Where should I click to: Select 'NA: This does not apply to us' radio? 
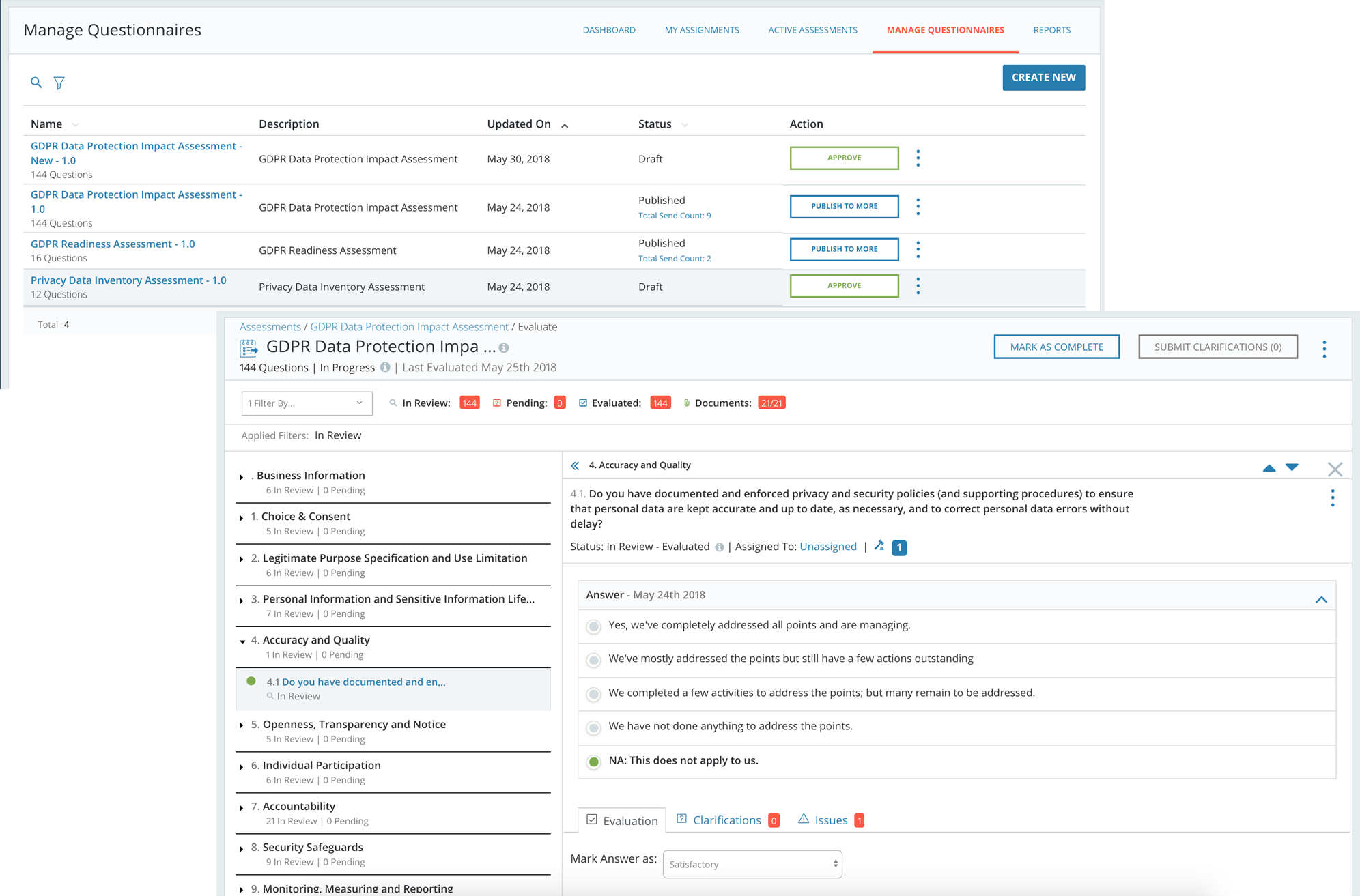tap(594, 762)
